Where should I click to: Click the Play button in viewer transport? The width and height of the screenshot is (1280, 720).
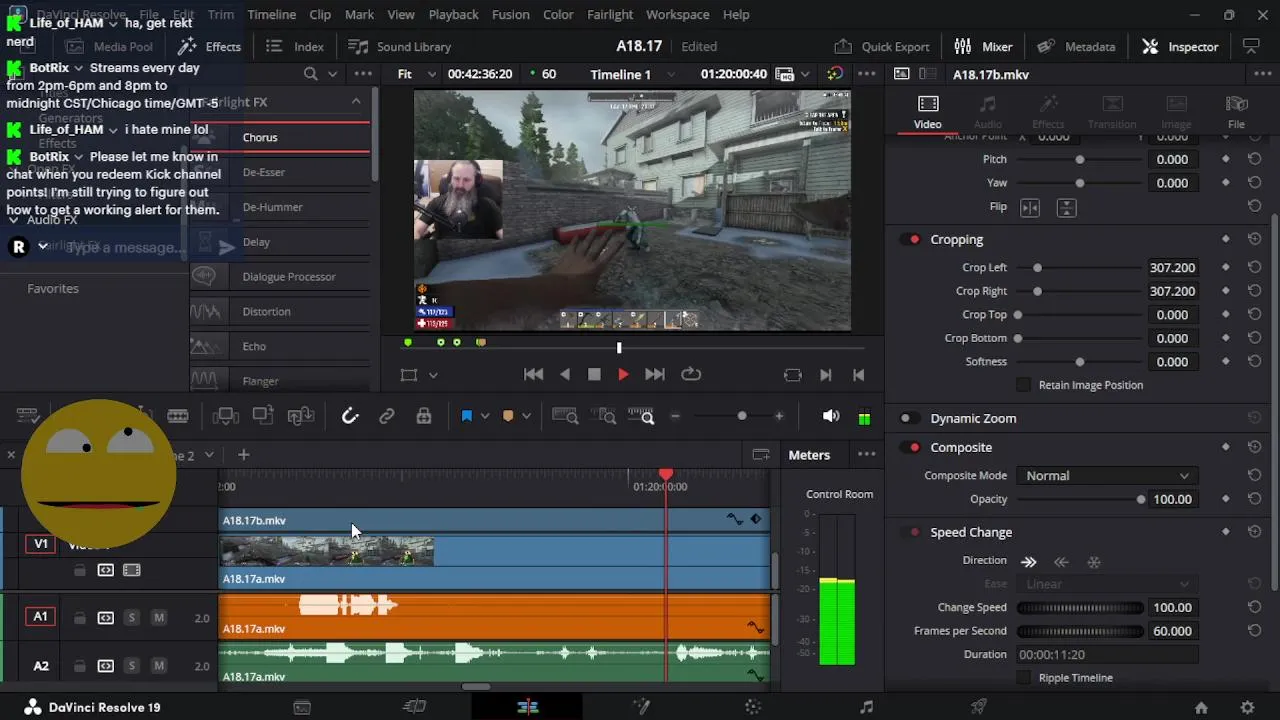point(623,374)
